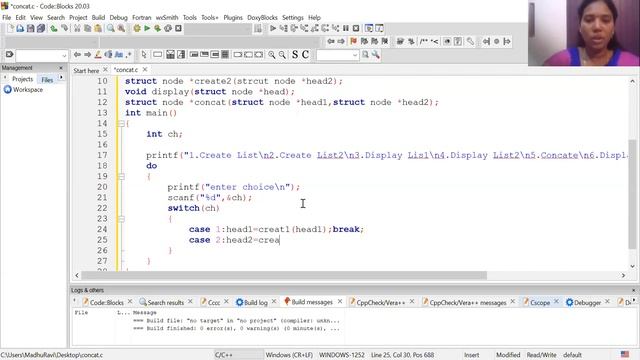Run the program with the green play icon

coord(147,28)
